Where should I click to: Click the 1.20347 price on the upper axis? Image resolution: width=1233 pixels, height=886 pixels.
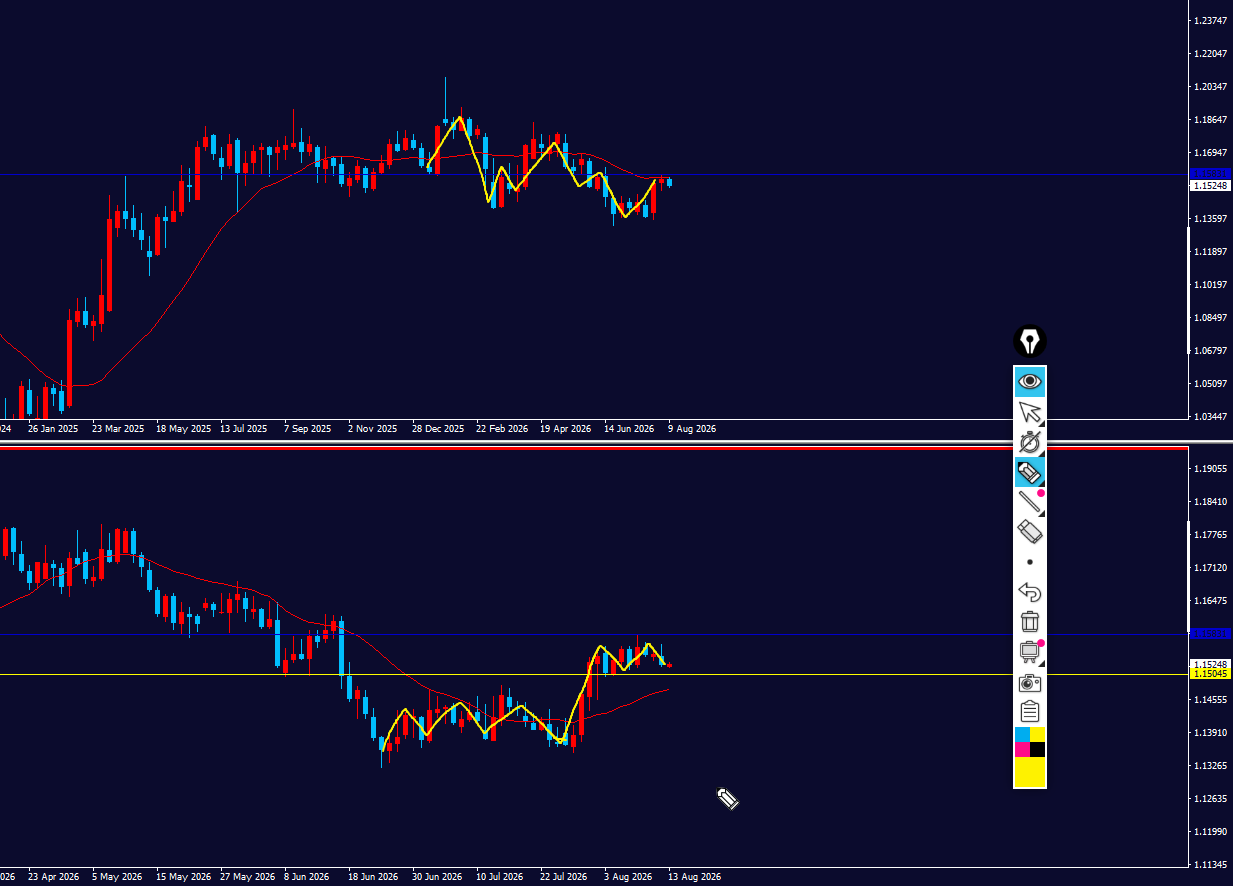tap(1210, 87)
